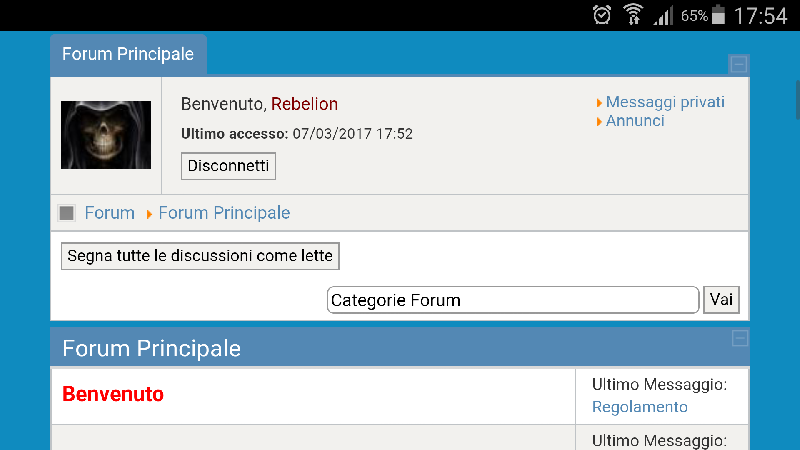Tap the Wi-Fi status bar icon
The width and height of the screenshot is (800, 450).
click(x=633, y=14)
